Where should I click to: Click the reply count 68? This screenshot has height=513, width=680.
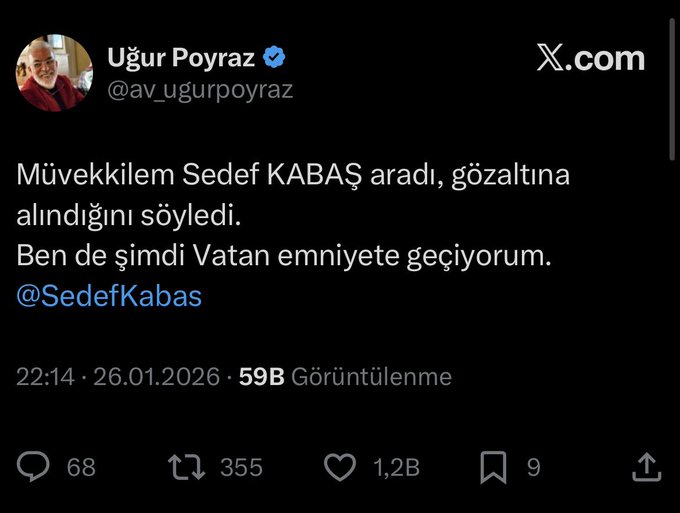coord(80,467)
